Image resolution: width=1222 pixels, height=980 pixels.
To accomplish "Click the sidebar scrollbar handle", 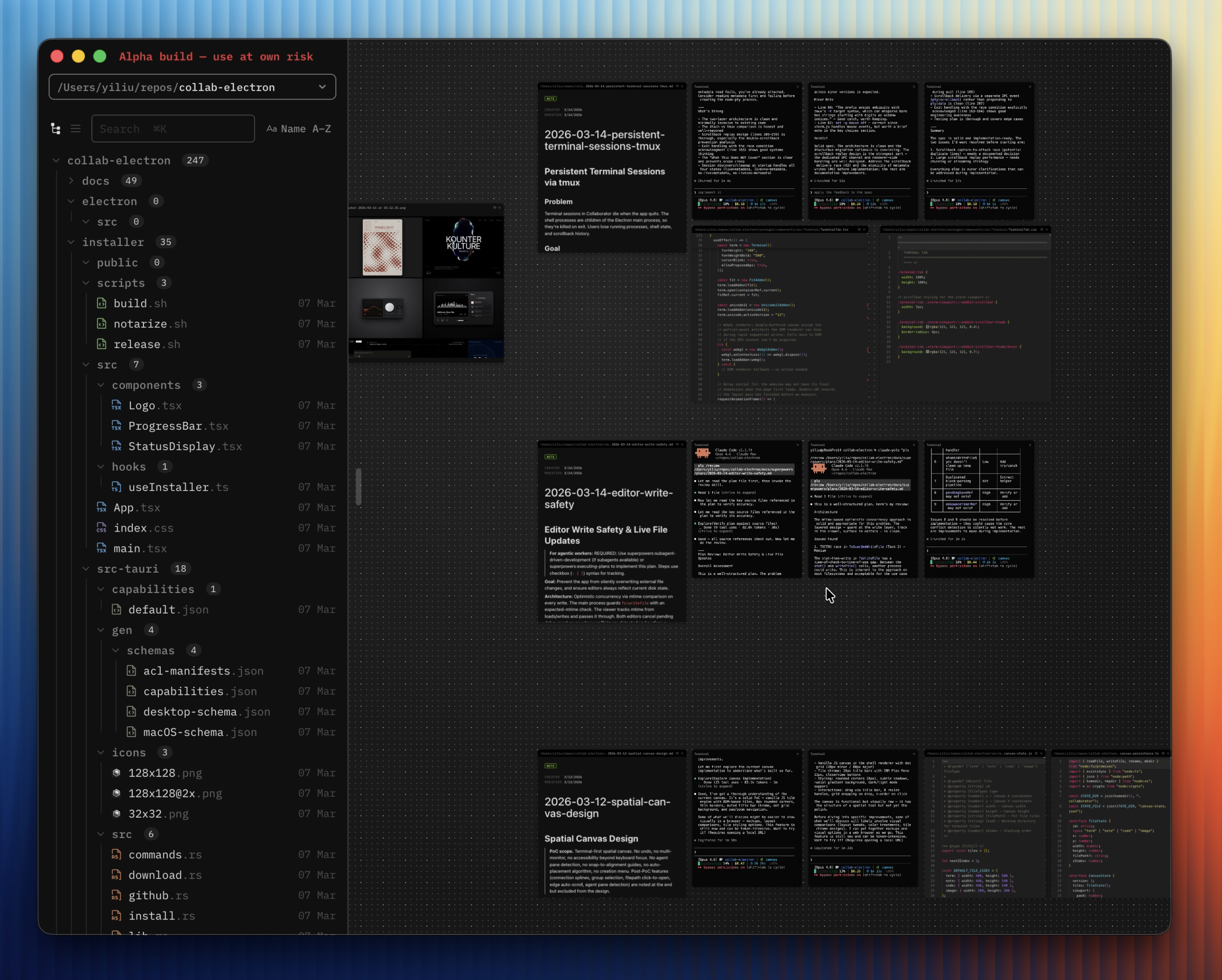I will coord(358,486).
